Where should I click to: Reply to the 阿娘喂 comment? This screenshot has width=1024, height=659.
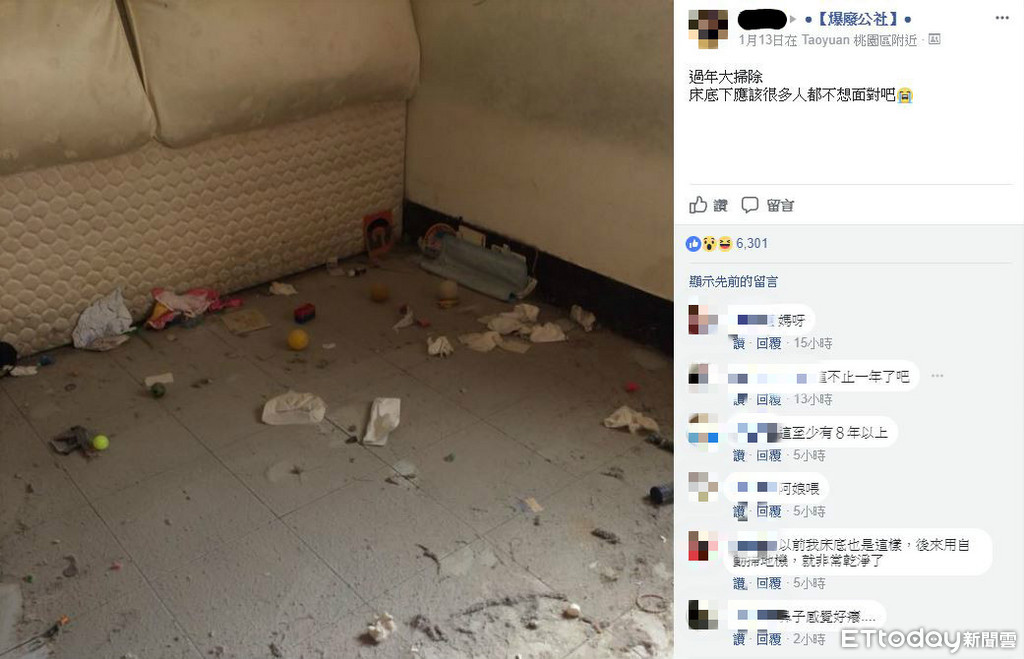[x=769, y=511]
